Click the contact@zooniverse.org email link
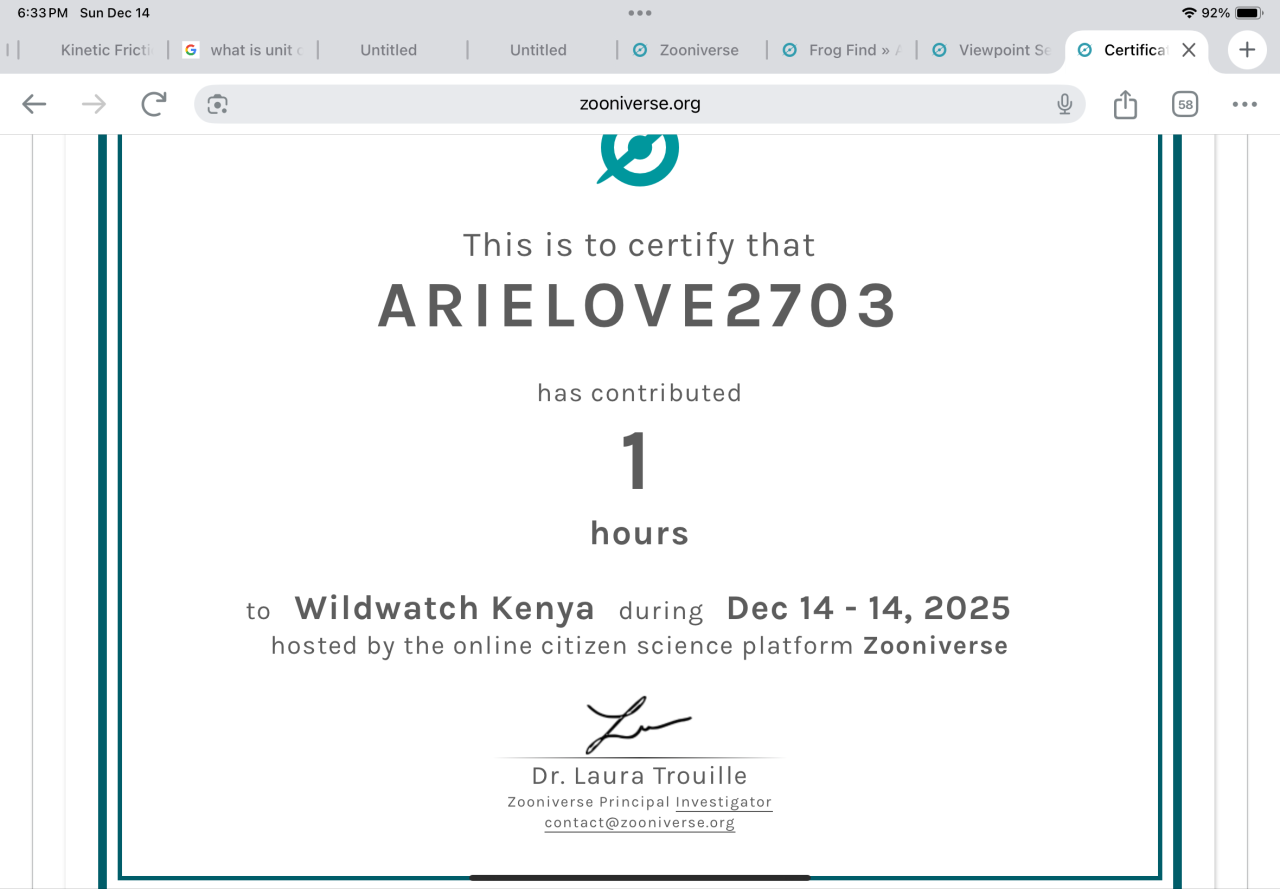 [640, 823]
